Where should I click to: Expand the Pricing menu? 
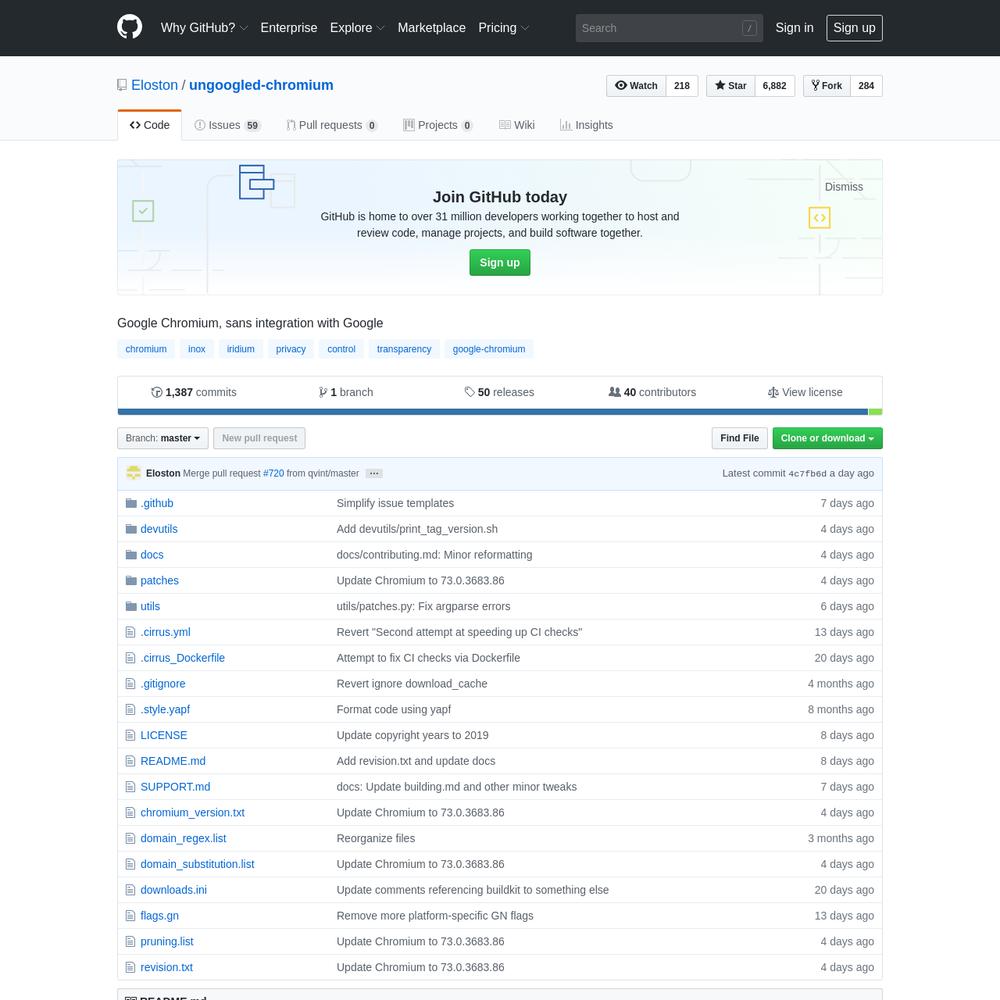[504, 27]
